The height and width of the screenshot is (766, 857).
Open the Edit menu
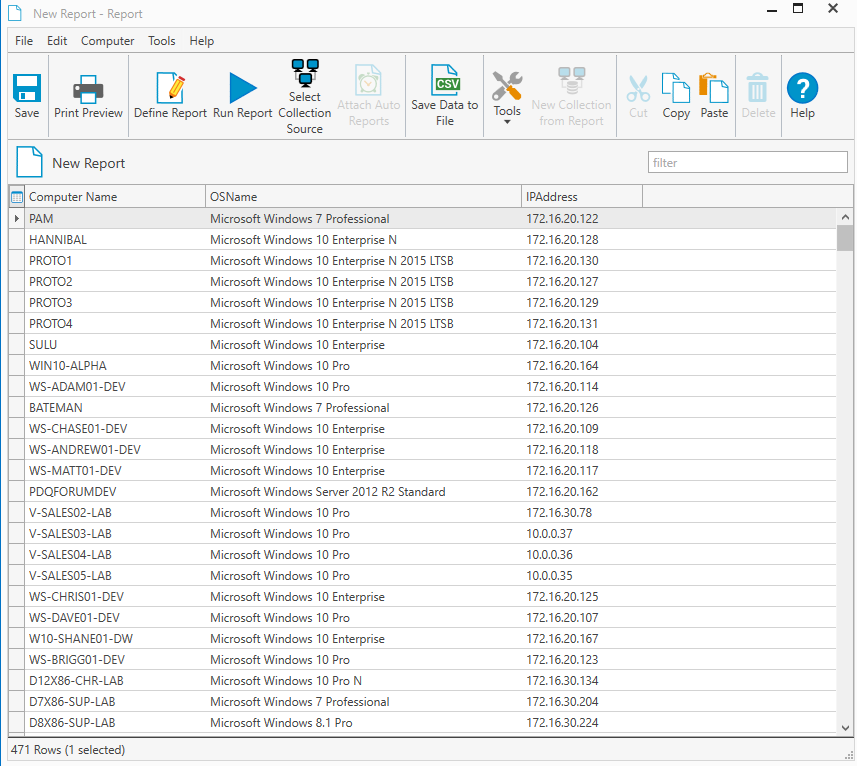[57, 41]
